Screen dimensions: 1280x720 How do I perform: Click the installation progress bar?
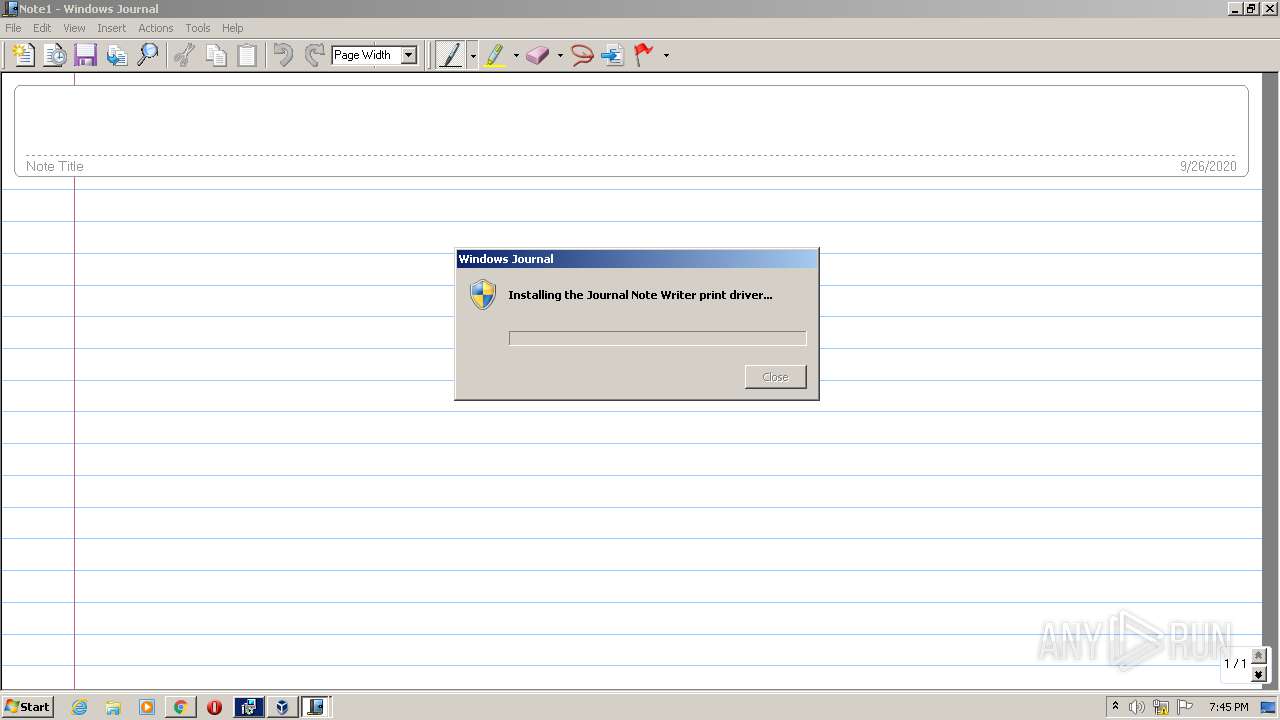tap(657, 339)
